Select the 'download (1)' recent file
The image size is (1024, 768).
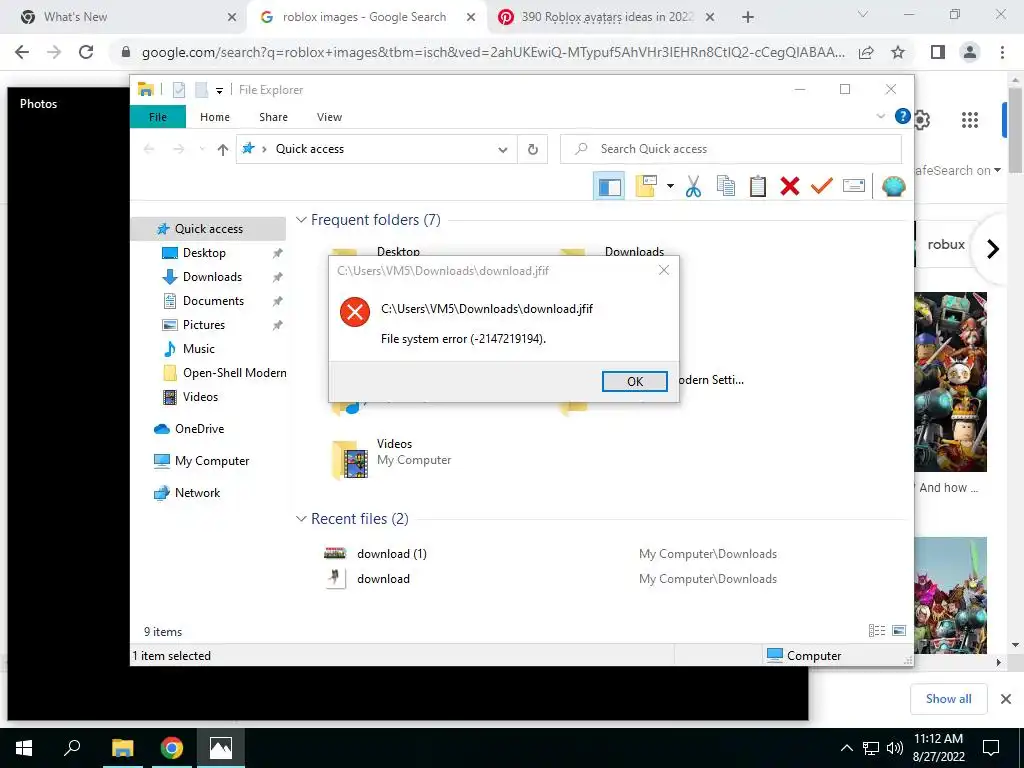(x=391, y=554)
